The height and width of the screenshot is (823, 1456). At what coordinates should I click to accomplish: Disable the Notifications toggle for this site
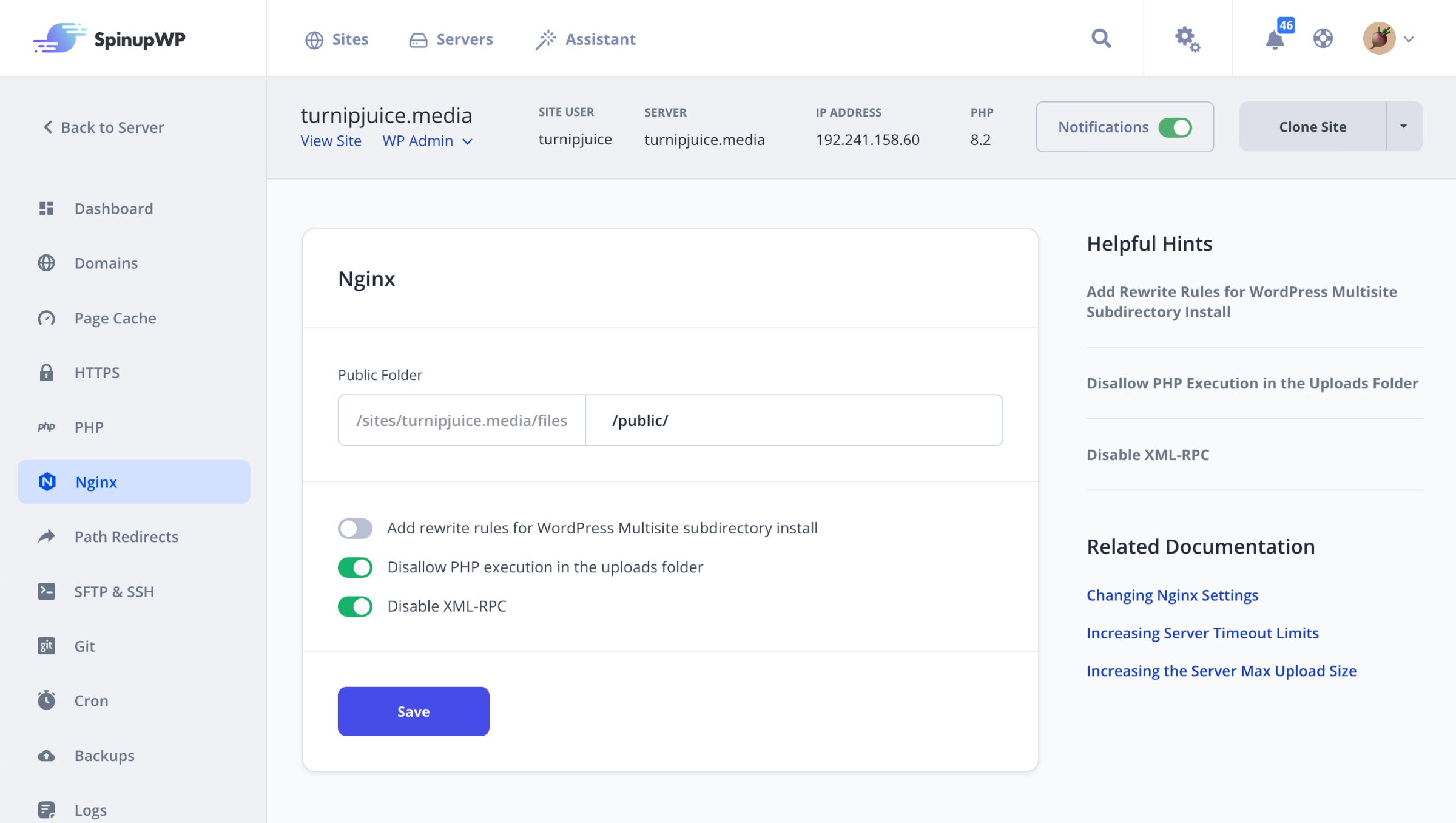(1175, 127)
